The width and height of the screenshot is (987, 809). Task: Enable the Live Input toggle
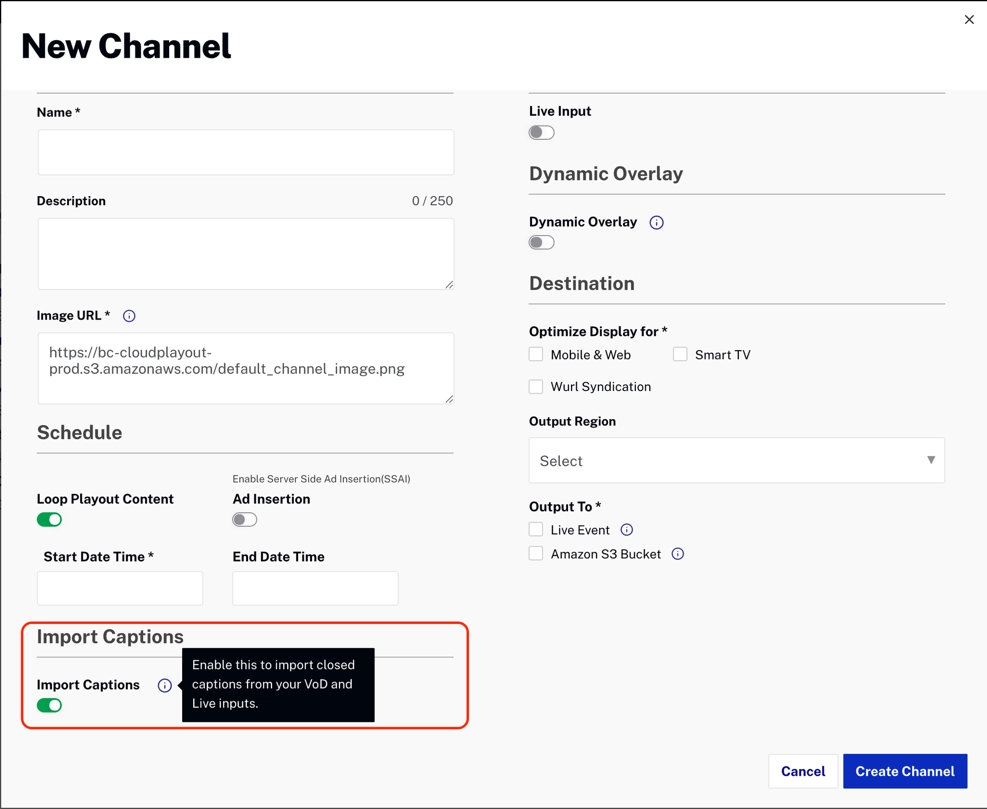[541, 132]
